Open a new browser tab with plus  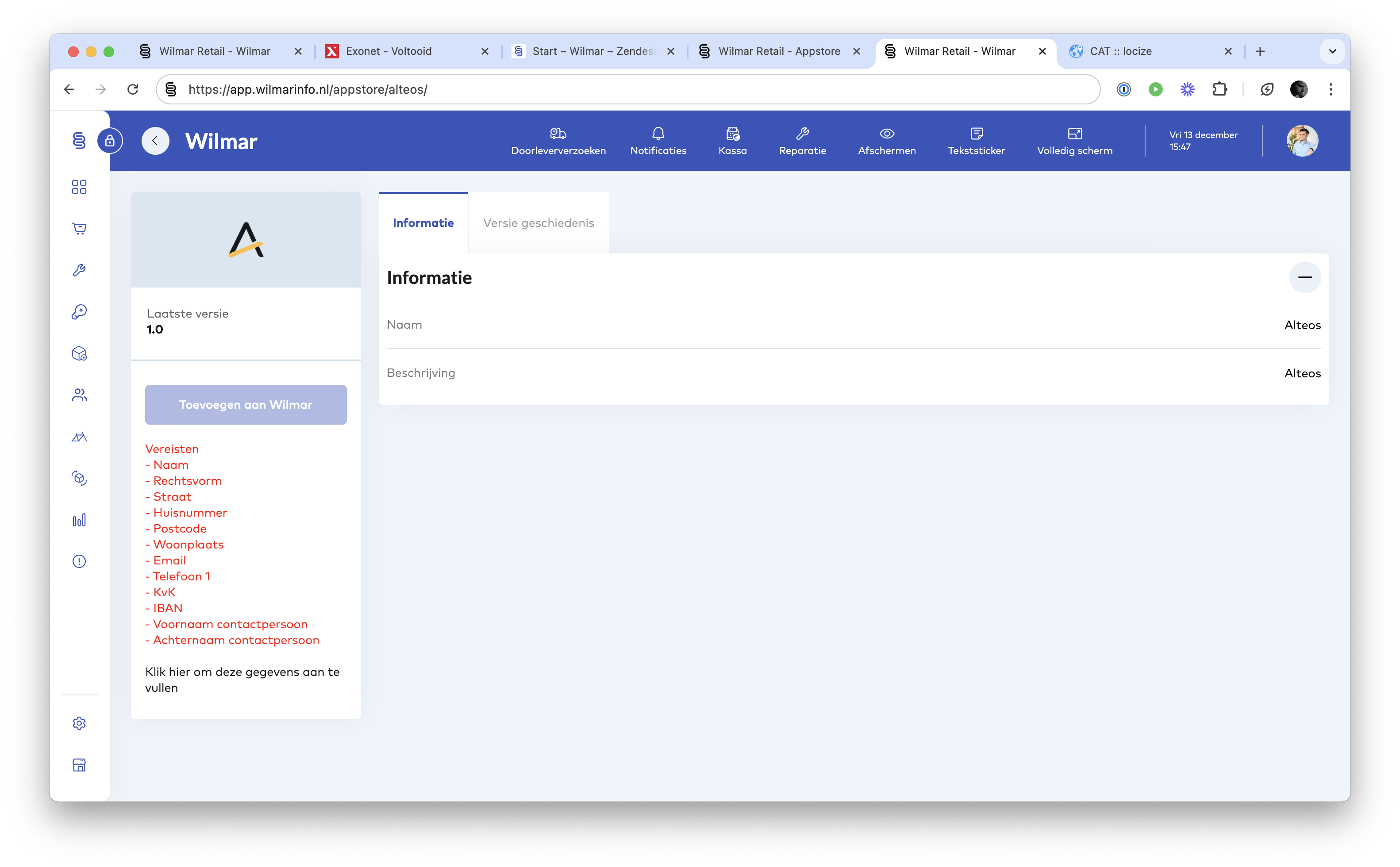[x=1259, y=51]
